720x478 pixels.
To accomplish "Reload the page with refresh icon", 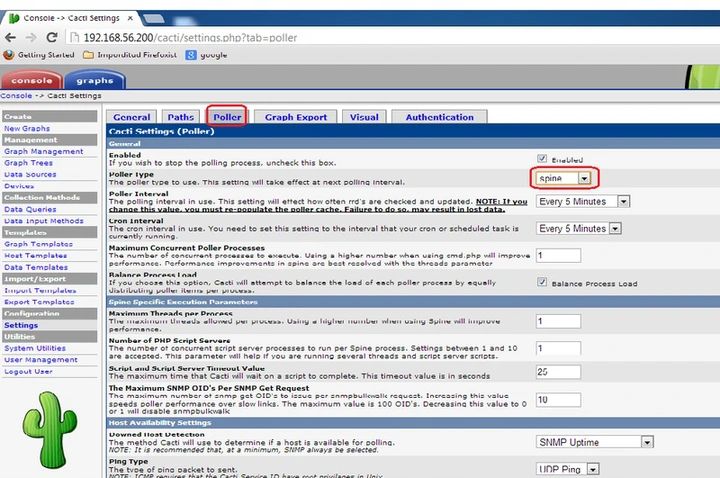I will coord(52,37).
